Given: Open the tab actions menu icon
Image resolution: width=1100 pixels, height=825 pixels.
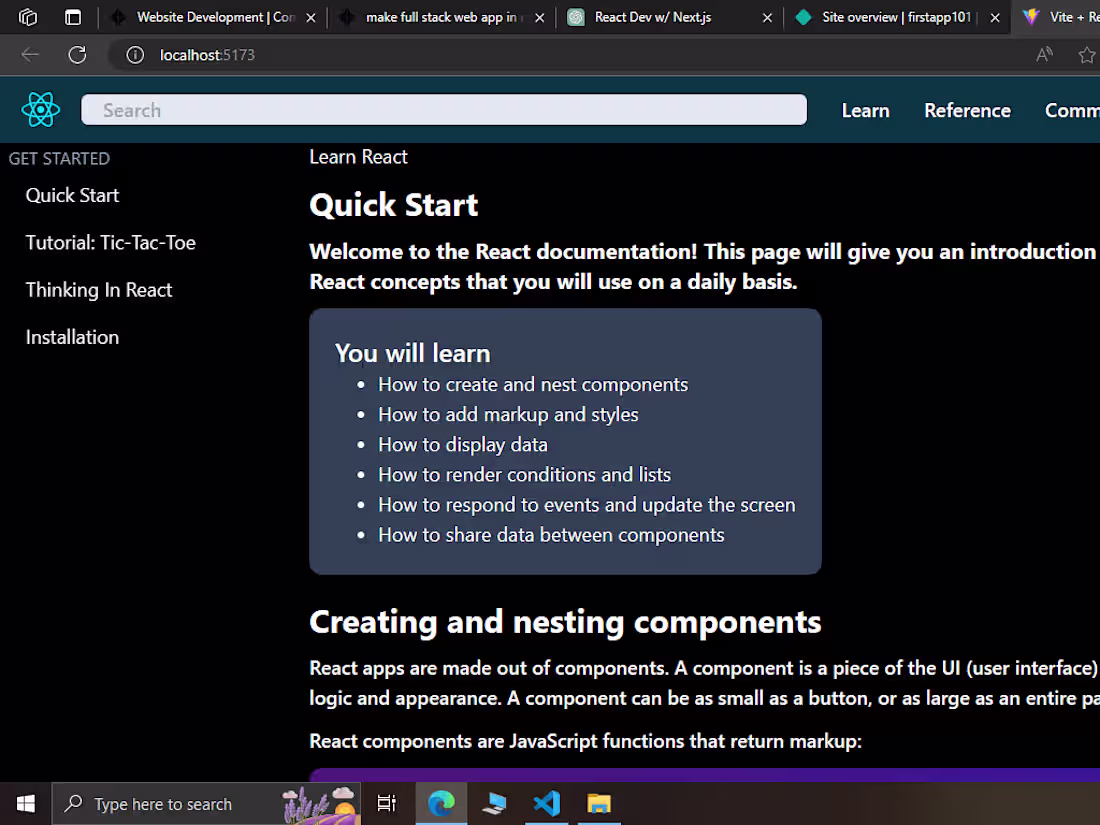Looking at the screenshot, I should pyautogui.click(x=73, y=17).
